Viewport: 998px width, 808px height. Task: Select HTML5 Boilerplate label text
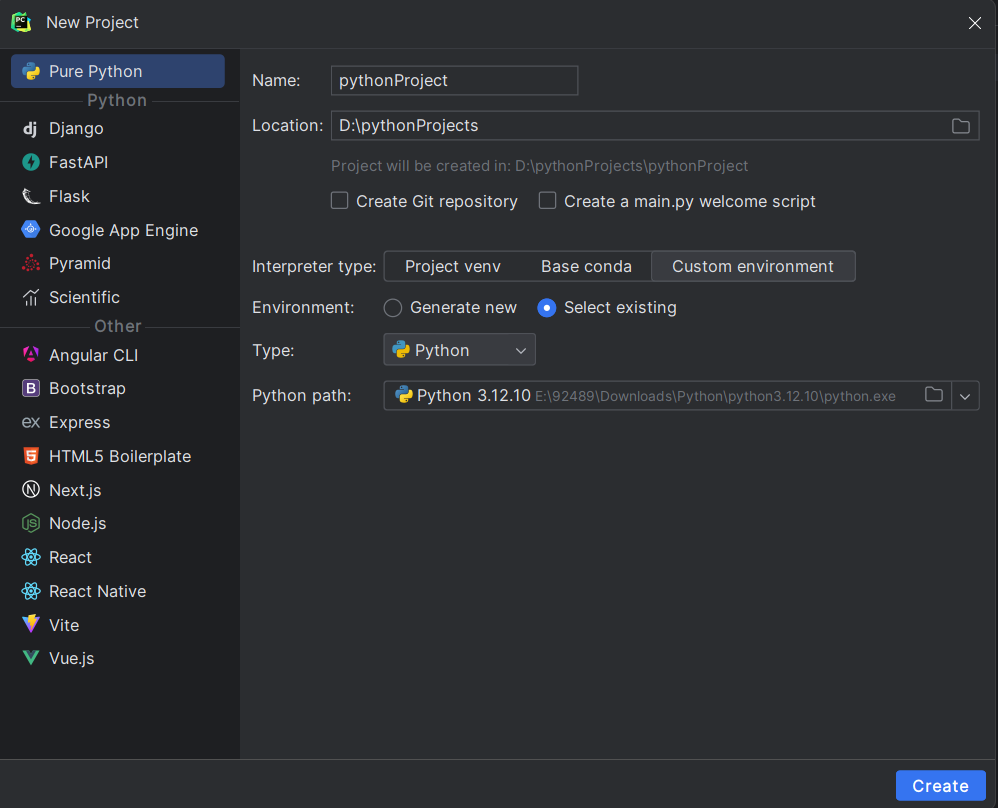click(120, 457)
